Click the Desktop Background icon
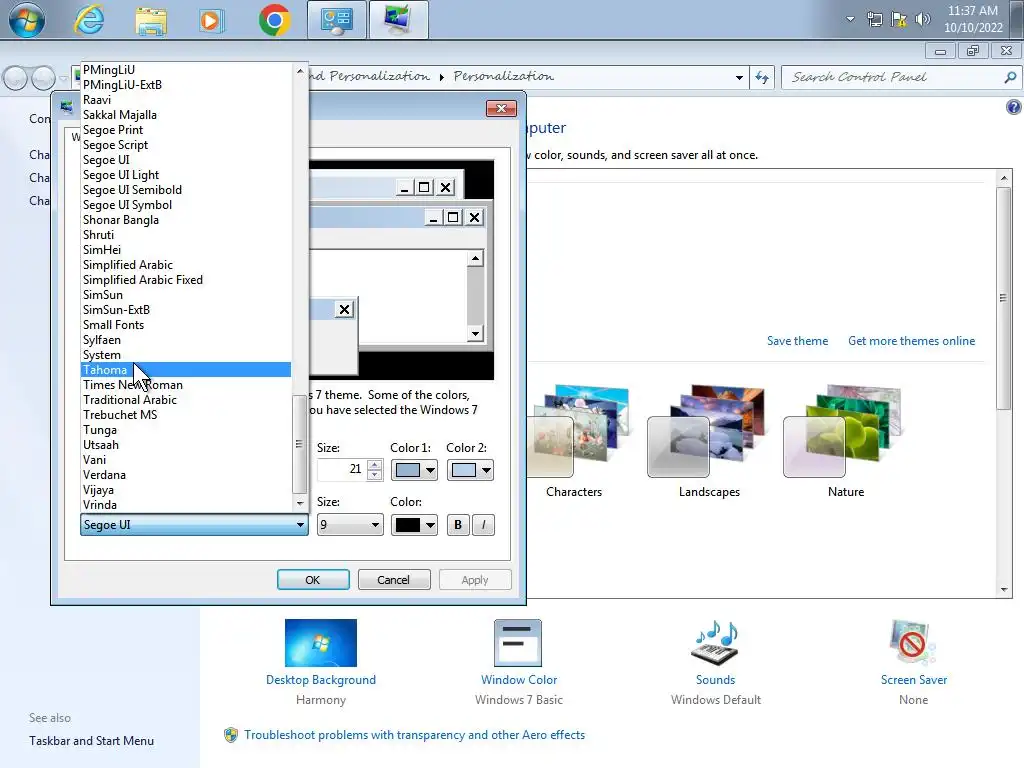The height and width of the screenshot is (768, 1024). [321, 643]
